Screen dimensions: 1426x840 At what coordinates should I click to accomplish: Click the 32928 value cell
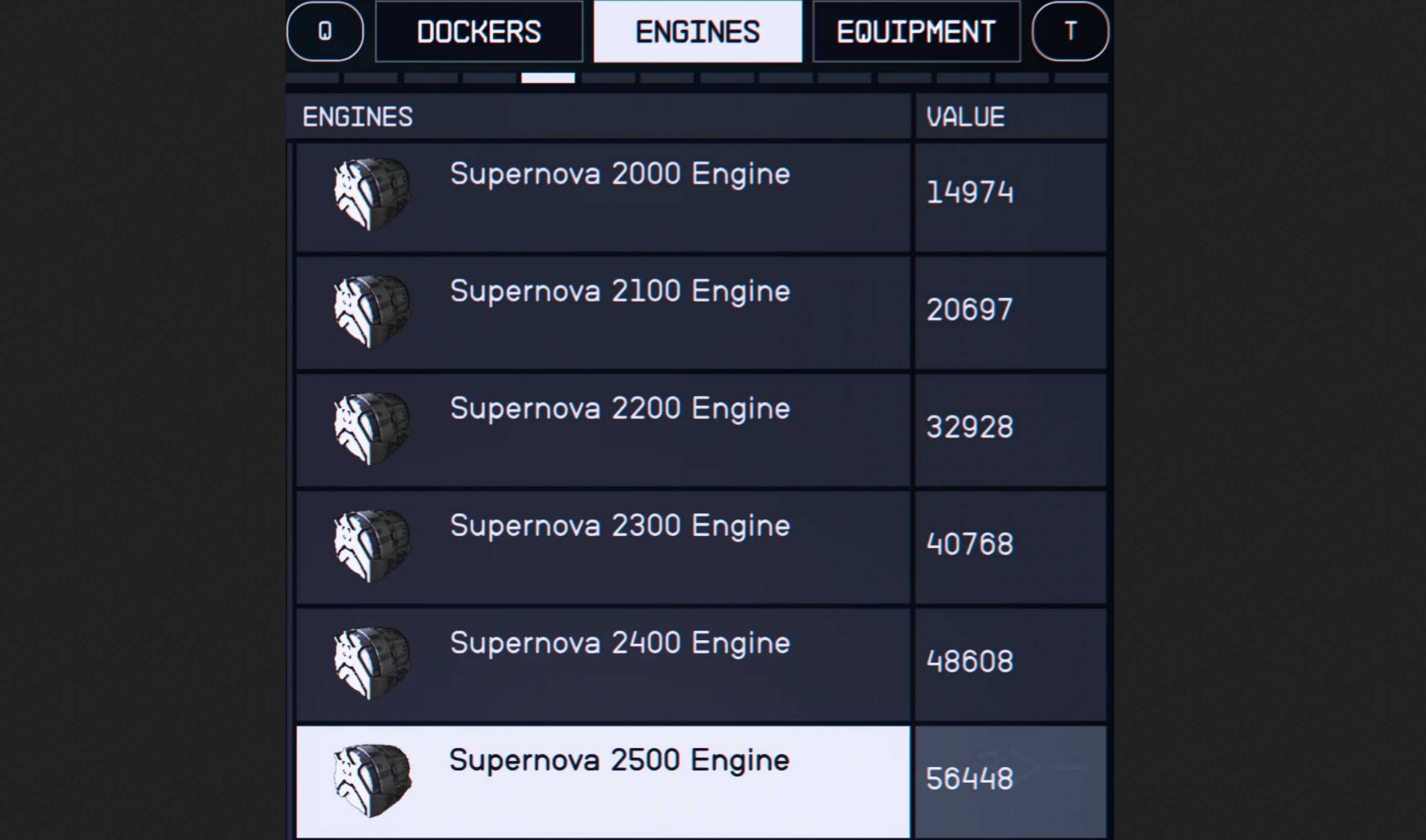pyautogui.click(x=1010, y=428)
